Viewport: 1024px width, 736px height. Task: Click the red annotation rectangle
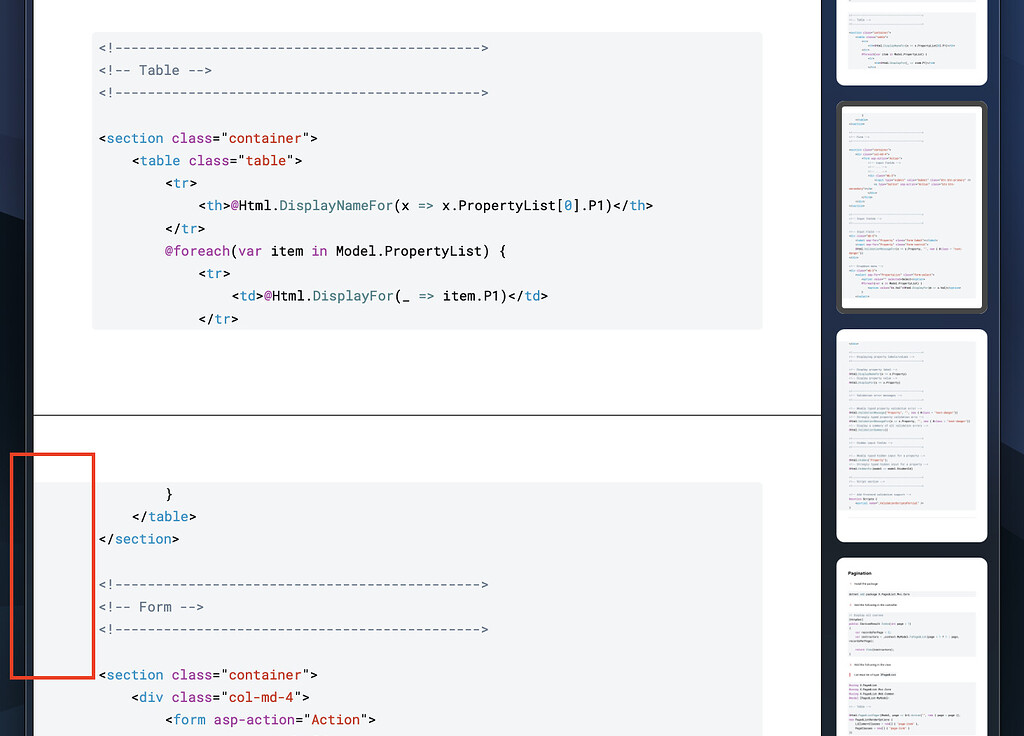(52, 565)
